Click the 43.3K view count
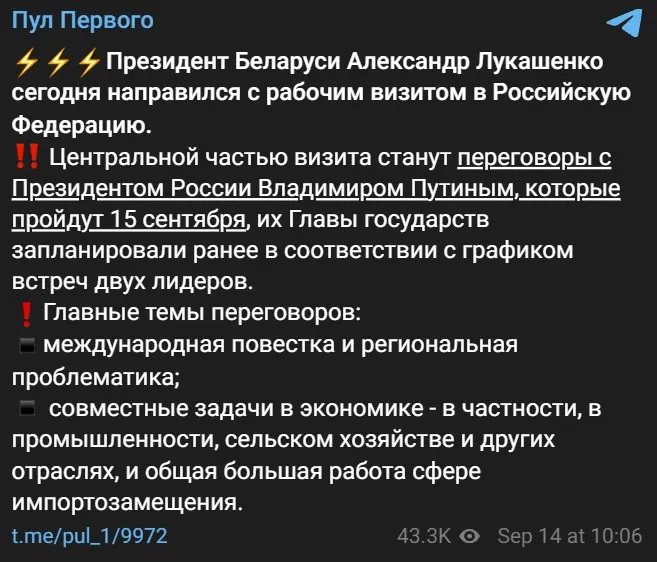The image size is (657, 562). (x=424, y=536)
